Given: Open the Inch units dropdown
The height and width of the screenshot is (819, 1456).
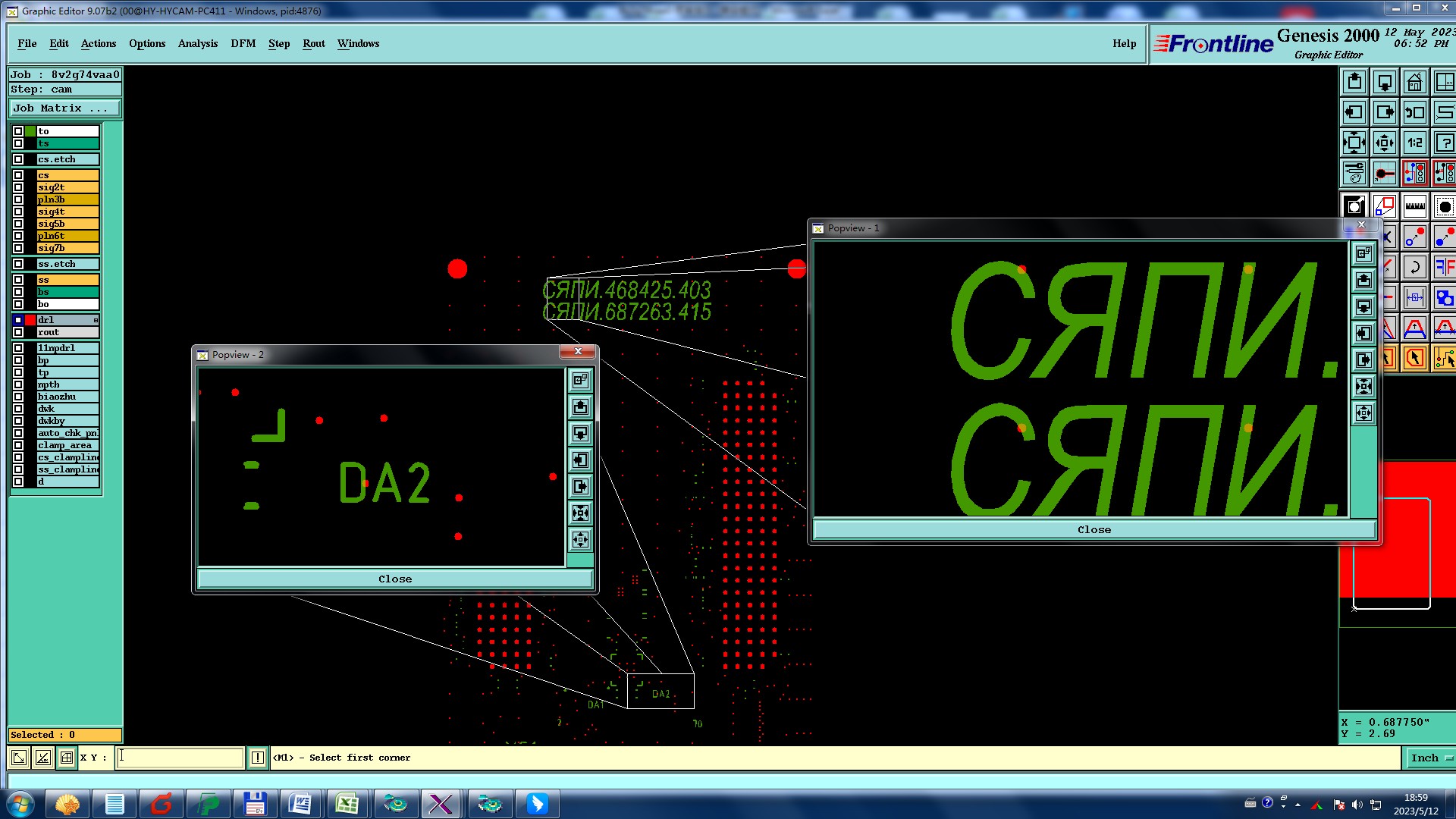Looking at the screenshot, I should tap(1429, 758).
